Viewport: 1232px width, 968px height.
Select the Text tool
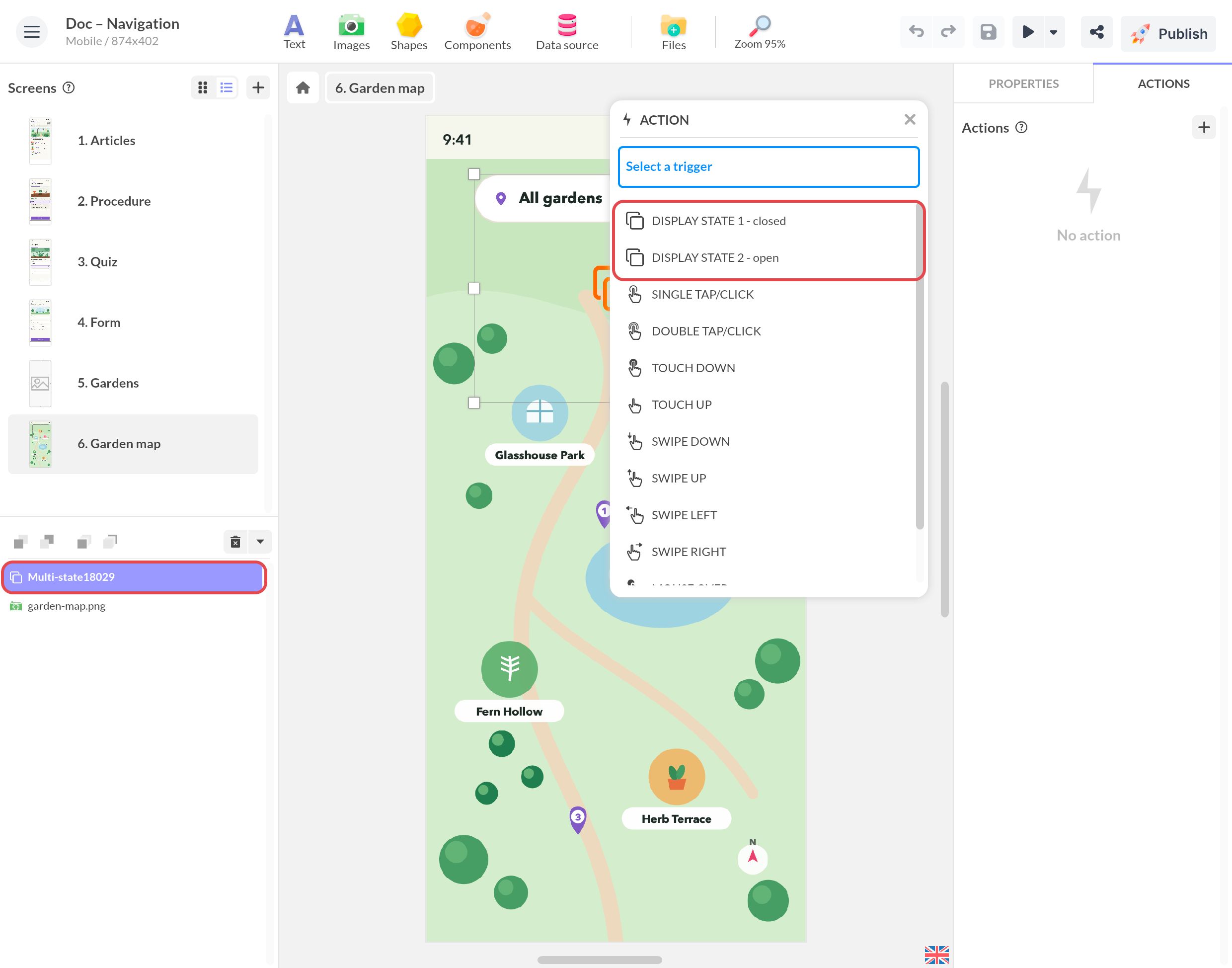coord(294,32)
